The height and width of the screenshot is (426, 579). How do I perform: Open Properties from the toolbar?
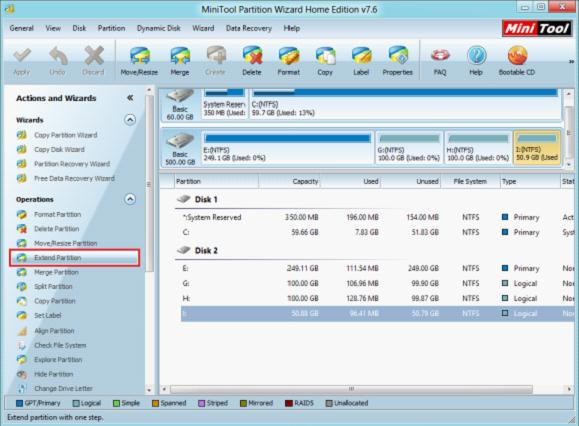coord(398,61)
